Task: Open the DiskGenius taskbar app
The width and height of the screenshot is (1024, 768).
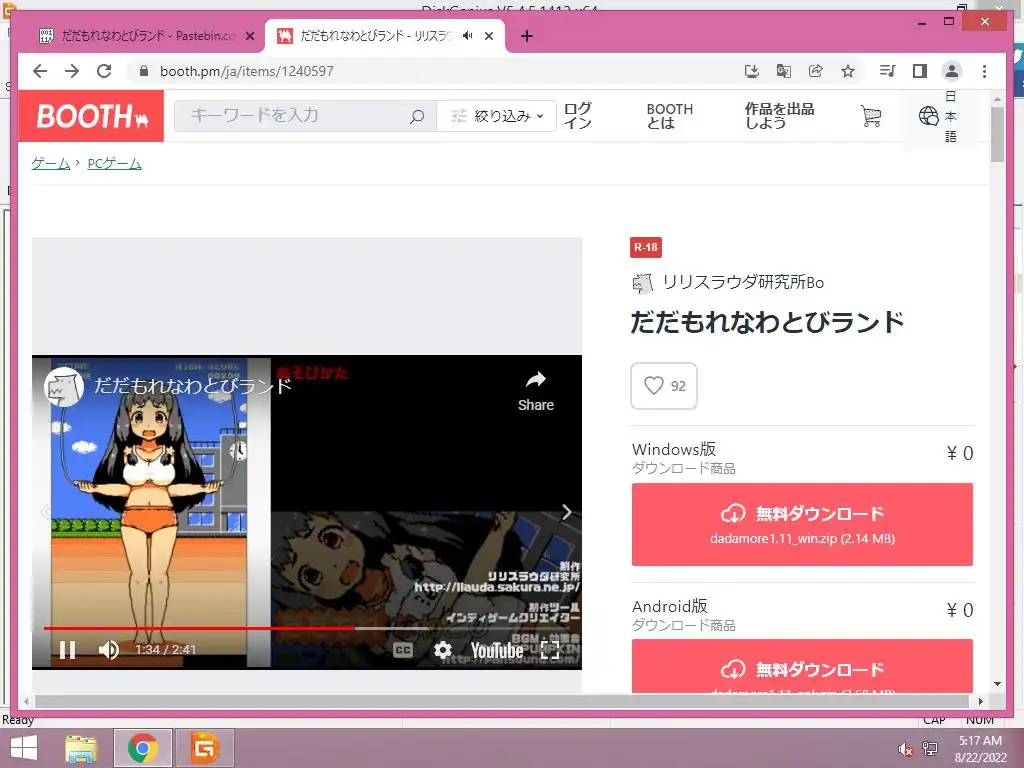Action: point(204,748)
